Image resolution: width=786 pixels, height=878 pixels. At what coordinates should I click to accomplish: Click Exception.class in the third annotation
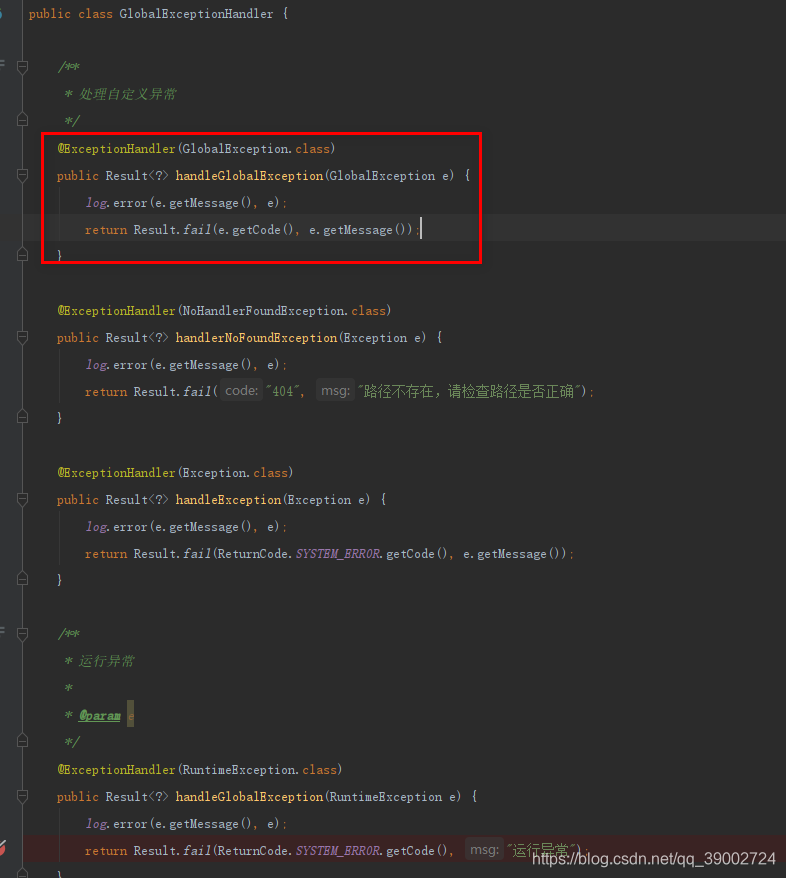point(235,473)
